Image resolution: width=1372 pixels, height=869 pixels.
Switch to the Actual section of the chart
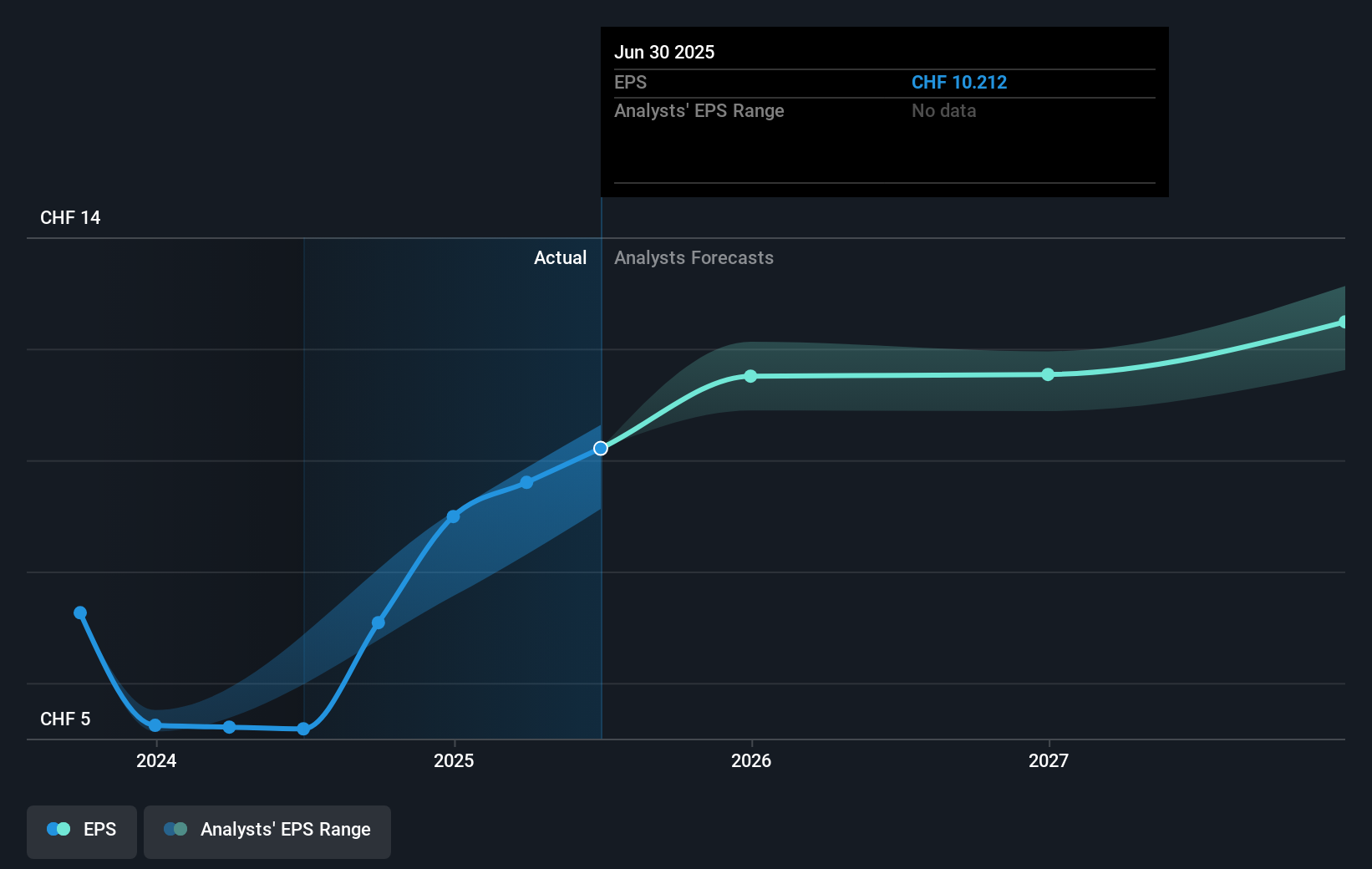[560, 257]
